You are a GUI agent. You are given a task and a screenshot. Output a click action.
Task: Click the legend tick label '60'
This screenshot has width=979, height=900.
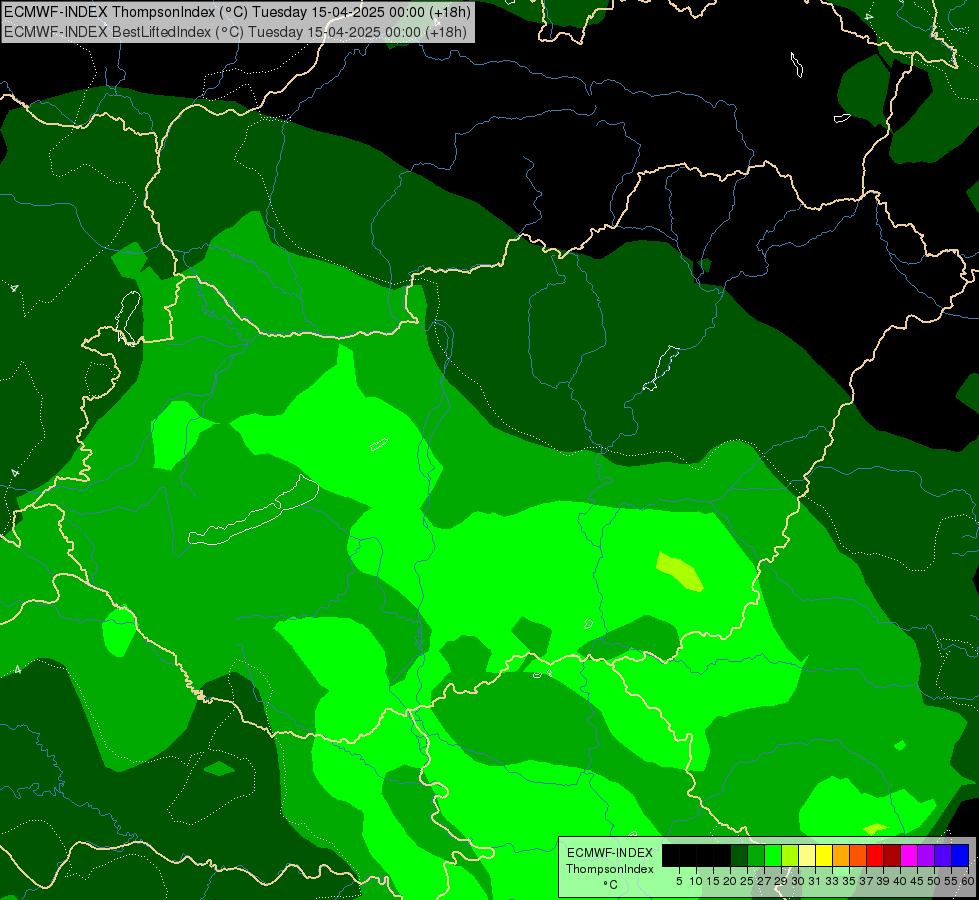click(x=968, y=881)
